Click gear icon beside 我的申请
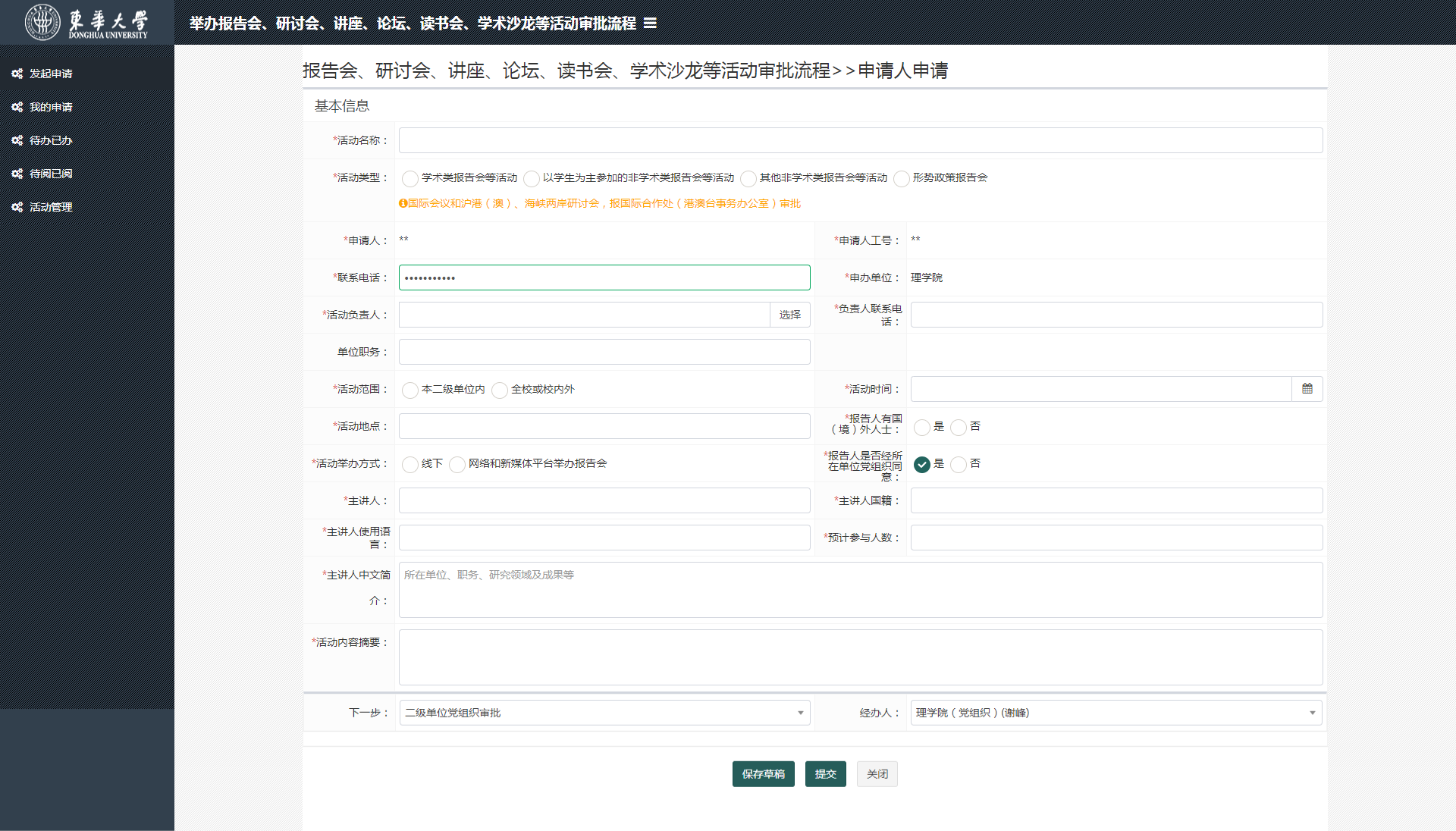The image size is (1456, 831). [17, 107]
